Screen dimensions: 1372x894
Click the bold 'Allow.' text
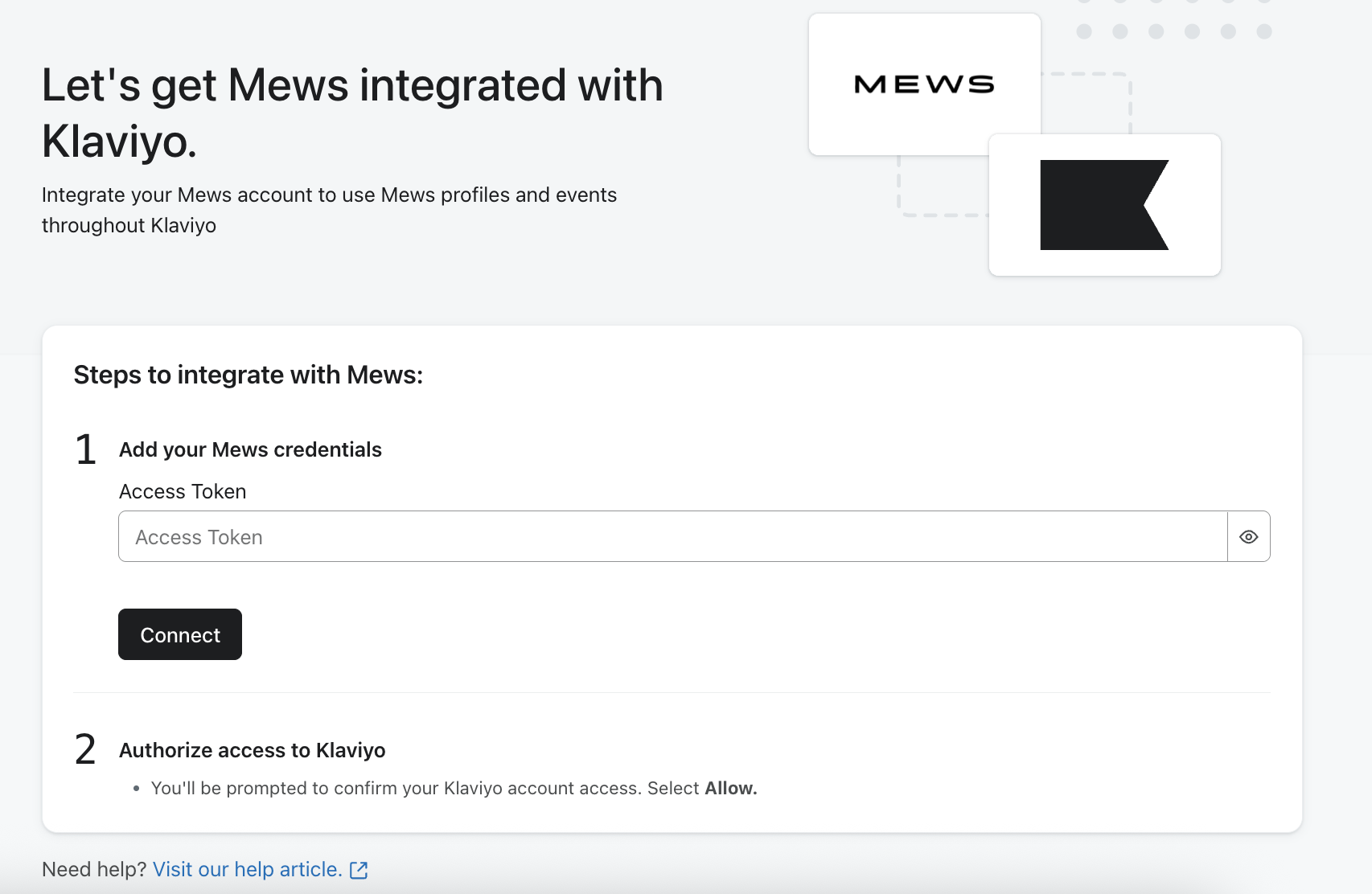[730, 789]
